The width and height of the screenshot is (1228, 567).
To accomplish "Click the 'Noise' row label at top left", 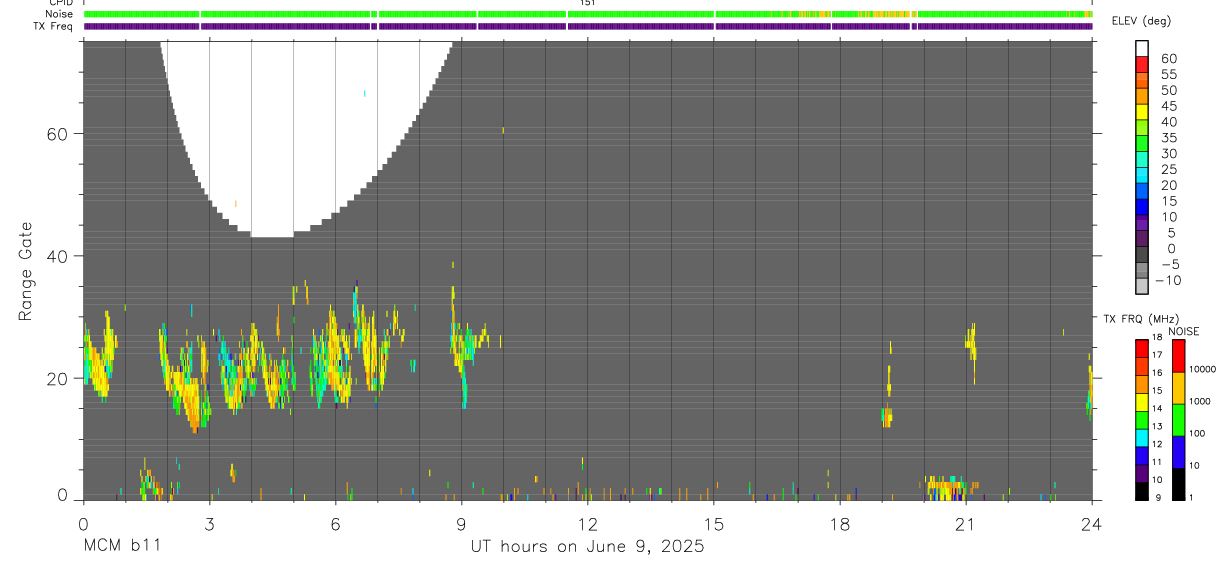I will tap(60, 14).
